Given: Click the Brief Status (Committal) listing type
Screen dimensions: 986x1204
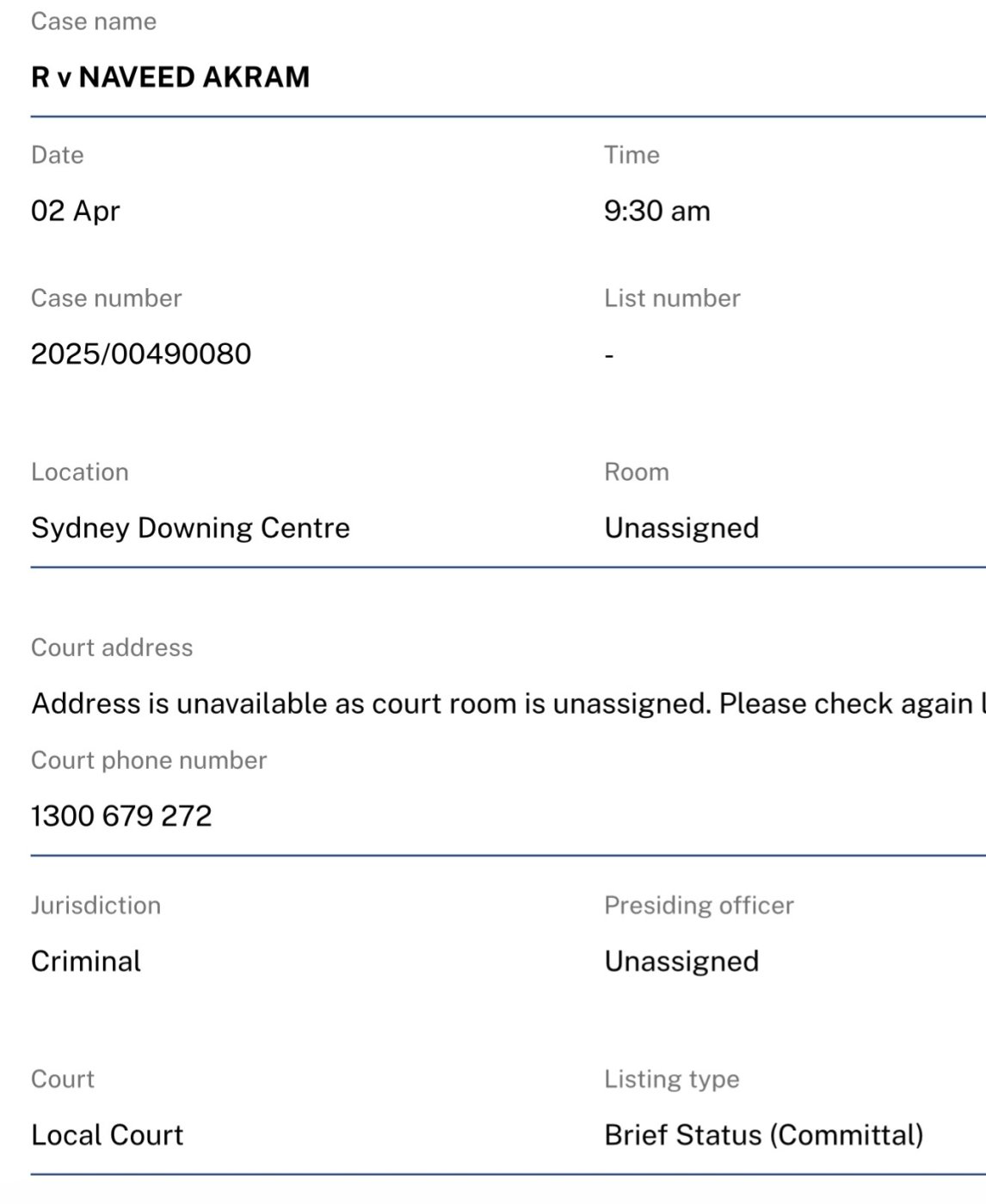Looking at the screenshot, I should [x=763, y=1134].
